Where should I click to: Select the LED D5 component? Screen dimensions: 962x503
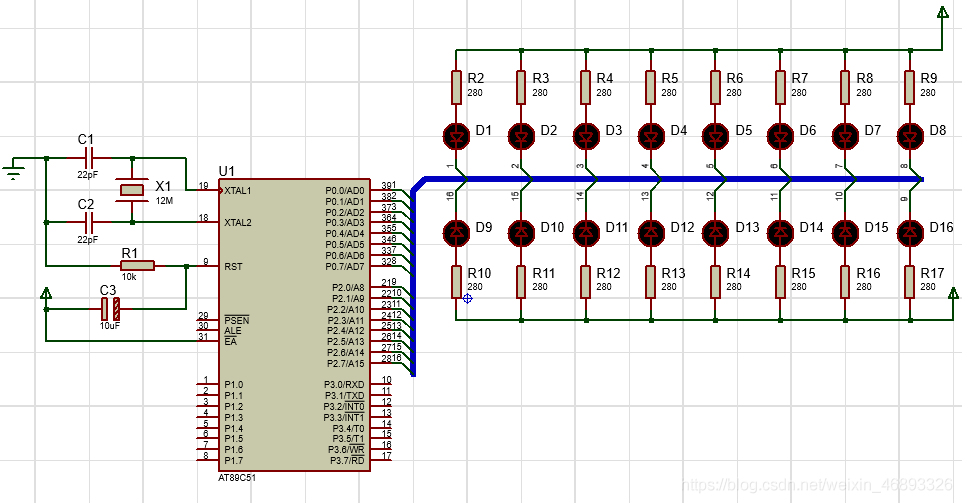[x=715, y=136]
